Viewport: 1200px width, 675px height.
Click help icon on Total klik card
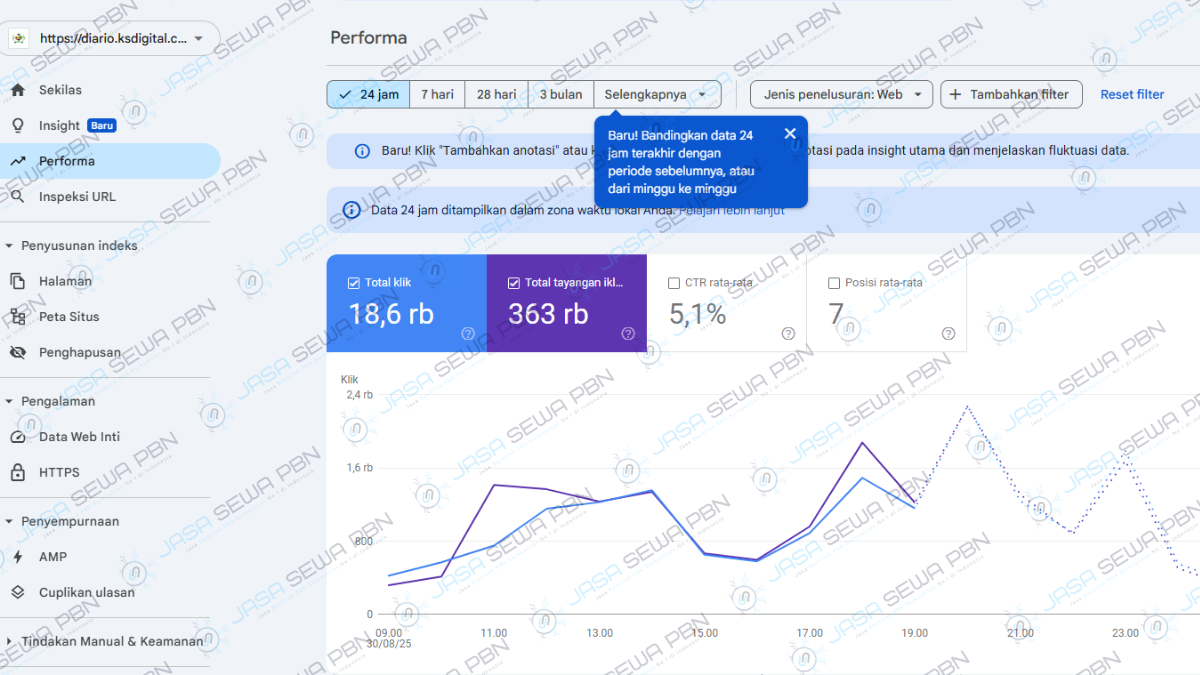coord(468,334)
